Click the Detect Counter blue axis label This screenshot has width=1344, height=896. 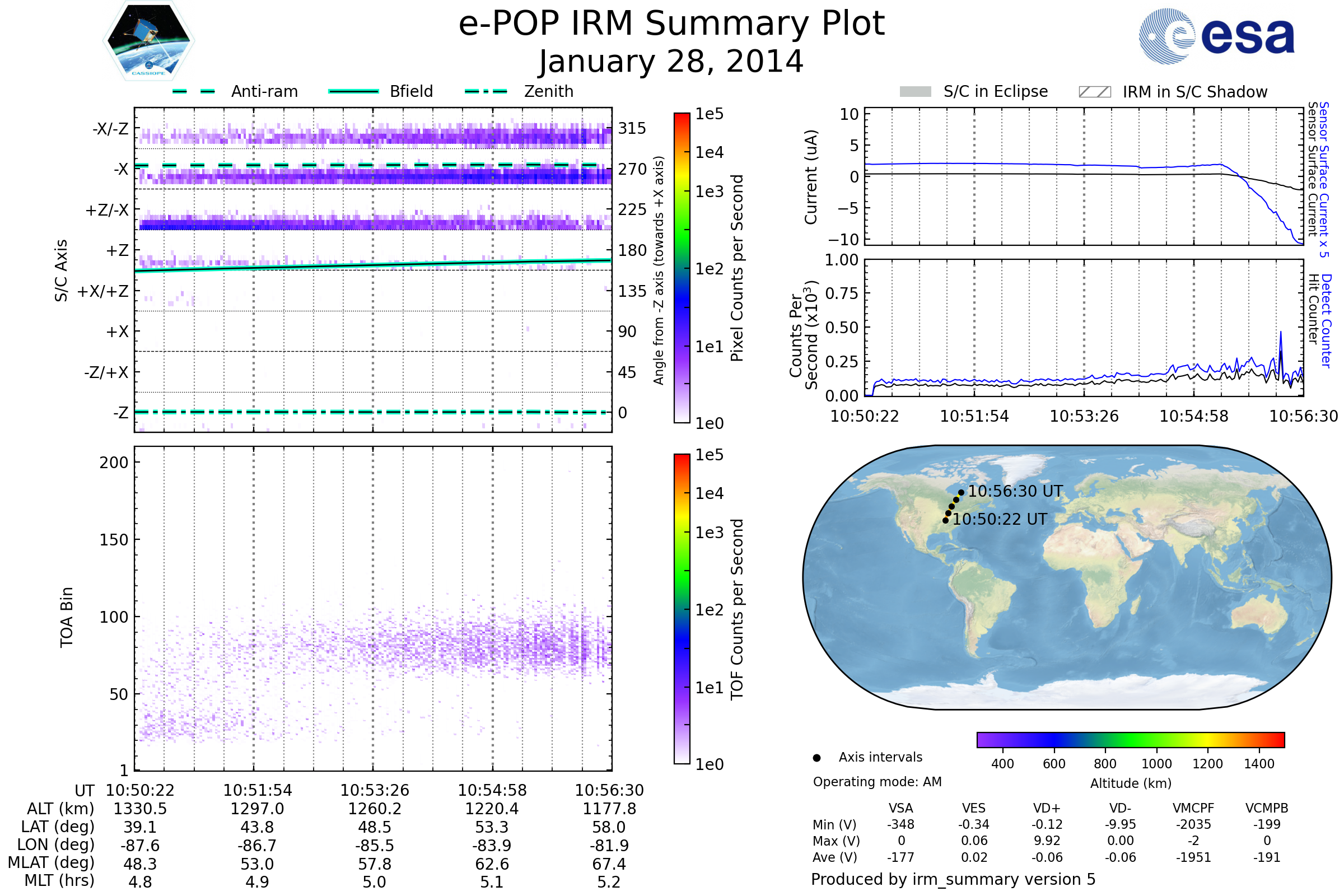[x=1326, y=321]
